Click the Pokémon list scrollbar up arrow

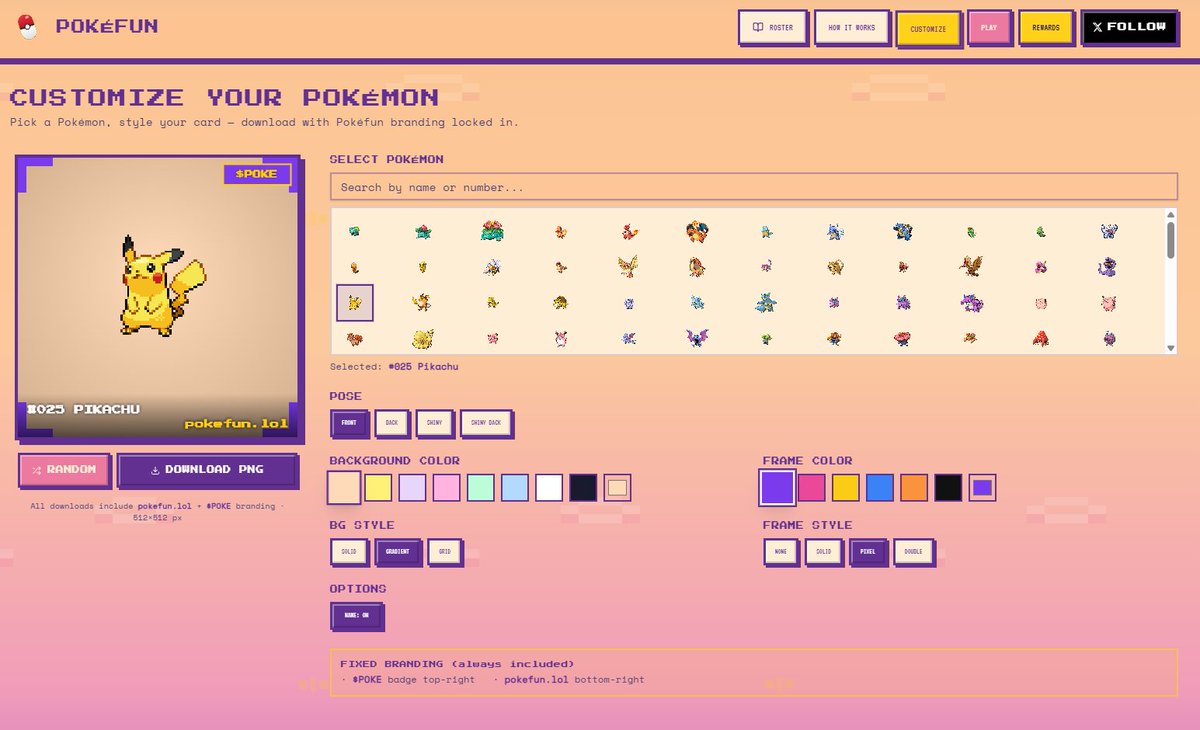coord(1171,214)
